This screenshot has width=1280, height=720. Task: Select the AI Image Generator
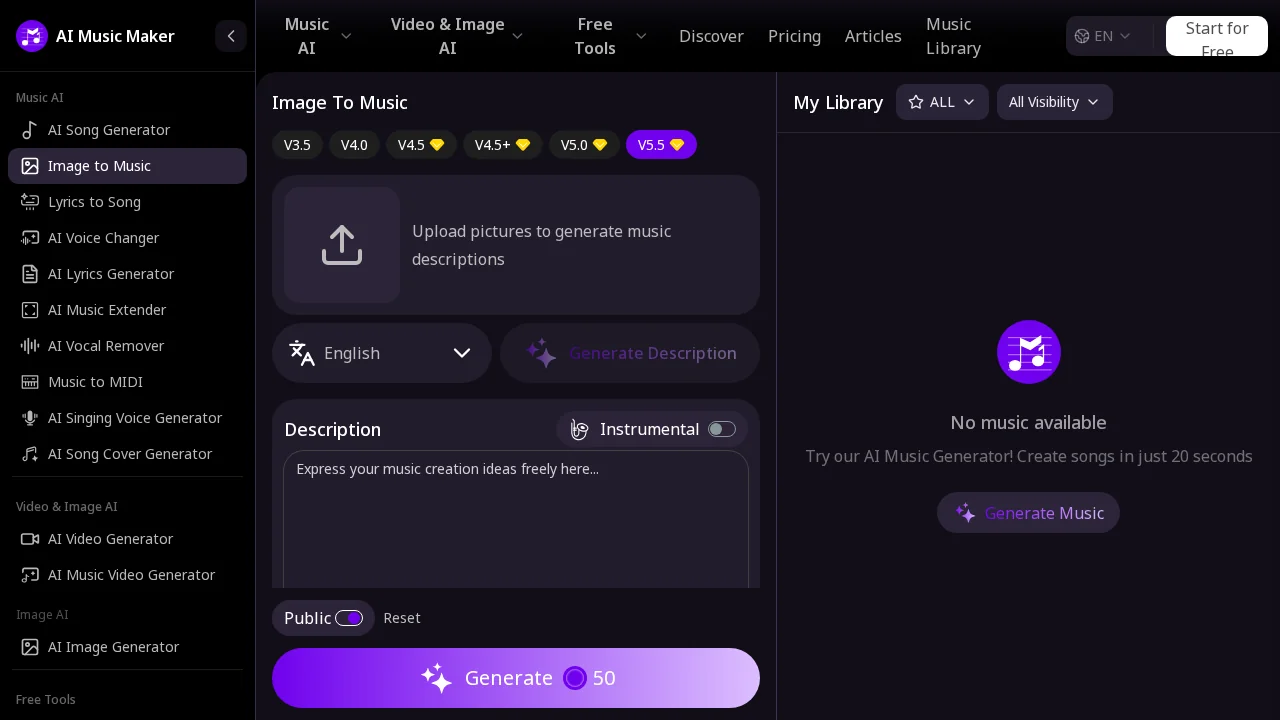[113, 647]
